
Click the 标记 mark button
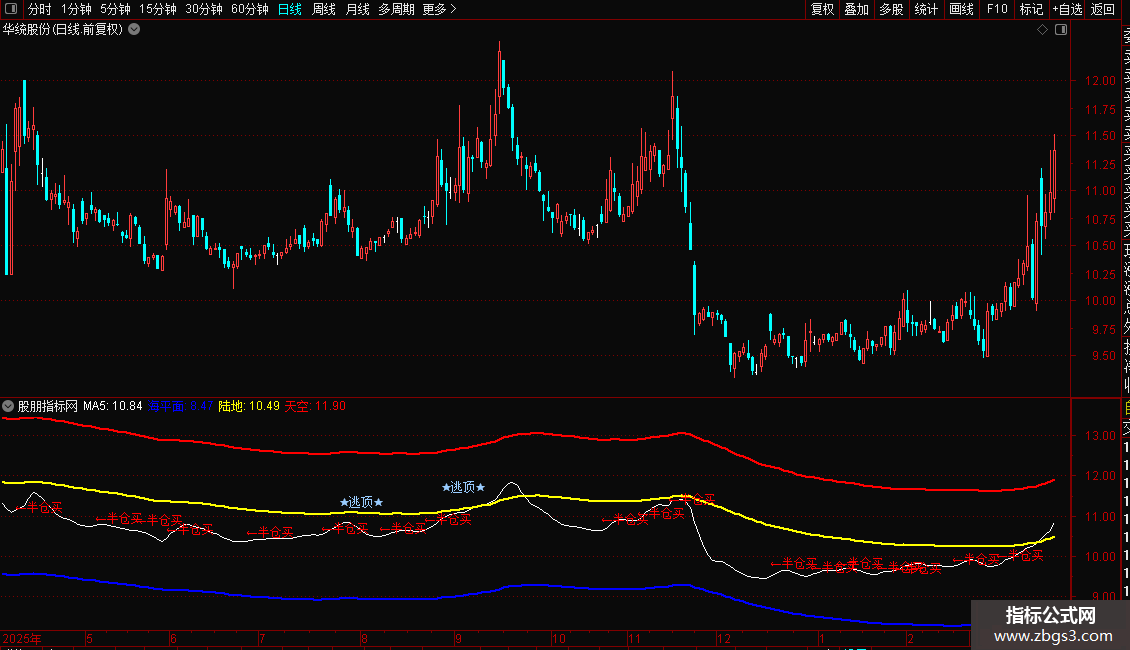click(1031, 9)
